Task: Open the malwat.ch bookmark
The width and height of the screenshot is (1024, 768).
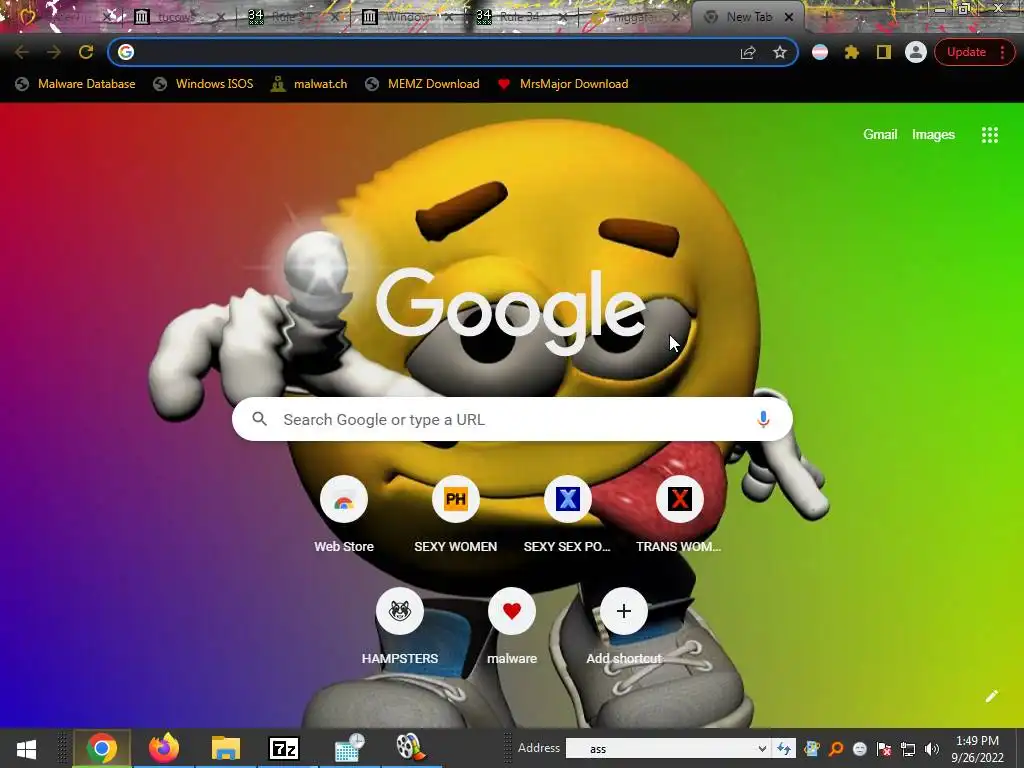Action: click(x=309, y=84)
